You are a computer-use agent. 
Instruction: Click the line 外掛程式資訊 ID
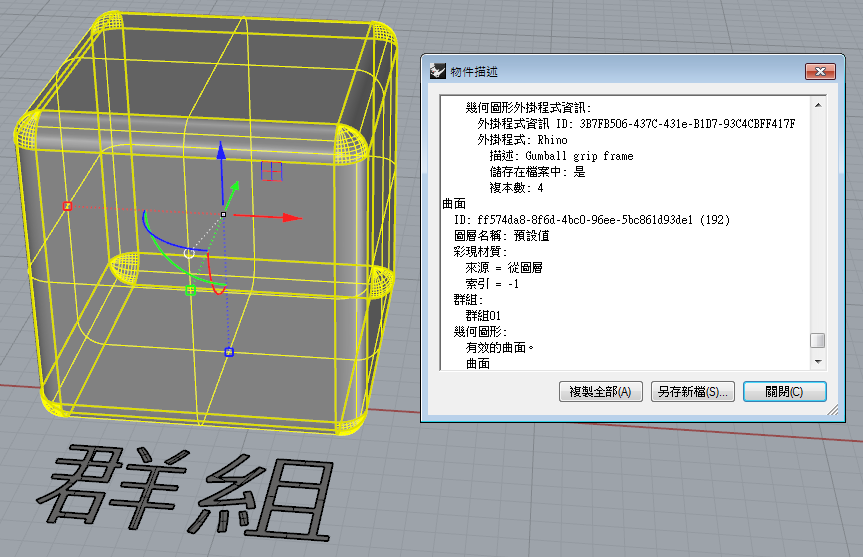pyautogui.click(x=636, y=124)
